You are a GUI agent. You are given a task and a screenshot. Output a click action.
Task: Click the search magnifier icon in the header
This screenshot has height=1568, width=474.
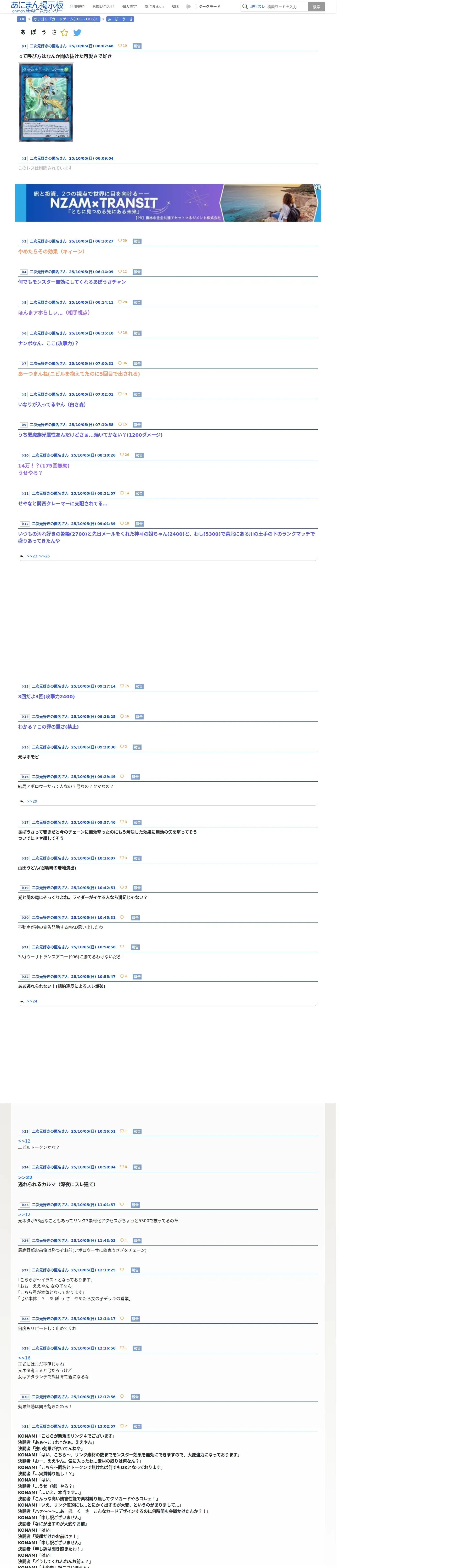click(245, 7)
